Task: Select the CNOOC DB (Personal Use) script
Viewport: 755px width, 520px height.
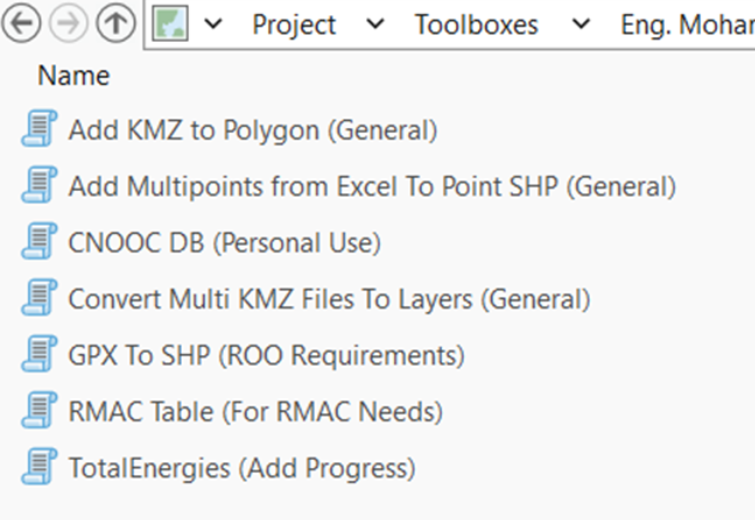Action: tap(225, 242)
